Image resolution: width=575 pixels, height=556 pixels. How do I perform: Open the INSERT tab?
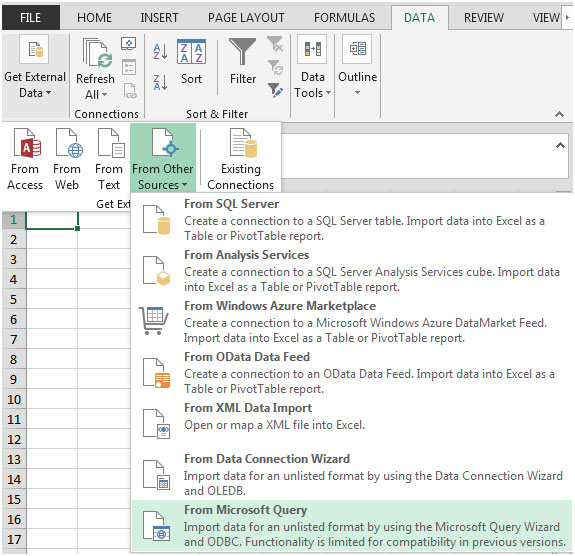[159, 18]
